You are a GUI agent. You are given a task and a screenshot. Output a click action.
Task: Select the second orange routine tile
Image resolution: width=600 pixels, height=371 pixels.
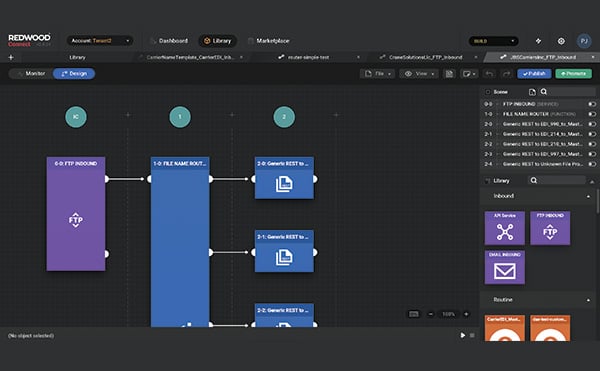(x=550, y=328)
